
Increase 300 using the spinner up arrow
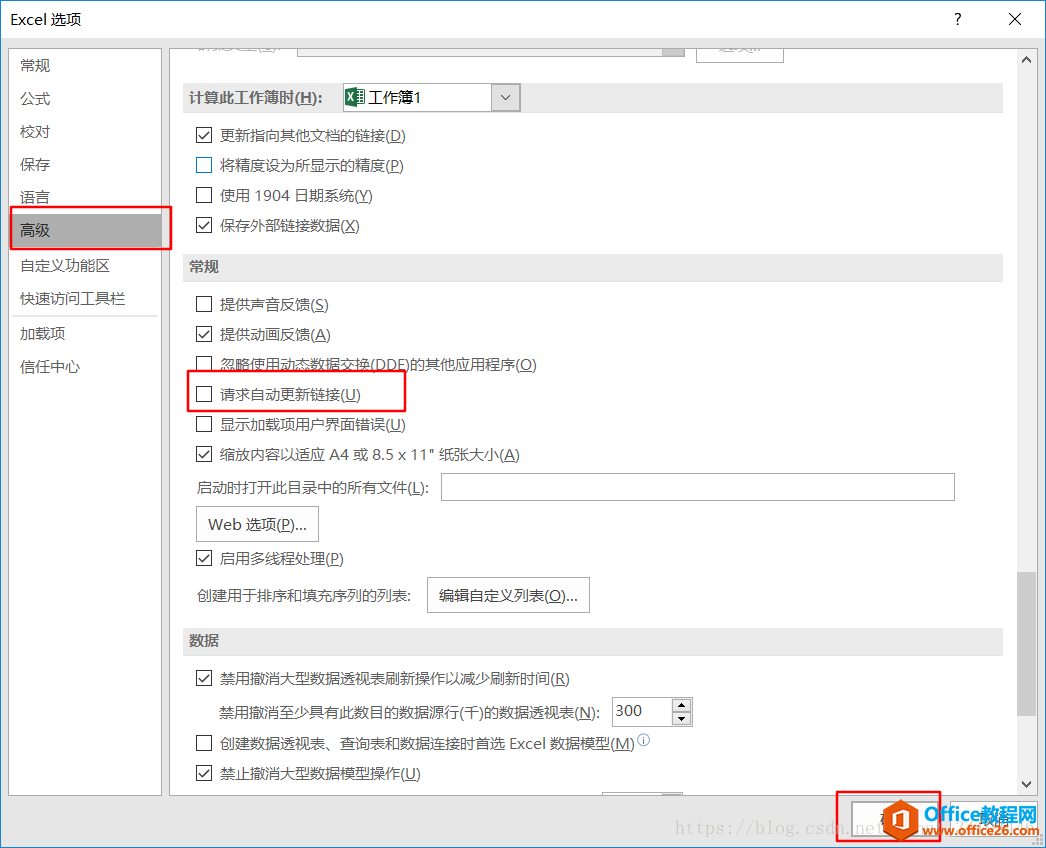coord(681,705)
